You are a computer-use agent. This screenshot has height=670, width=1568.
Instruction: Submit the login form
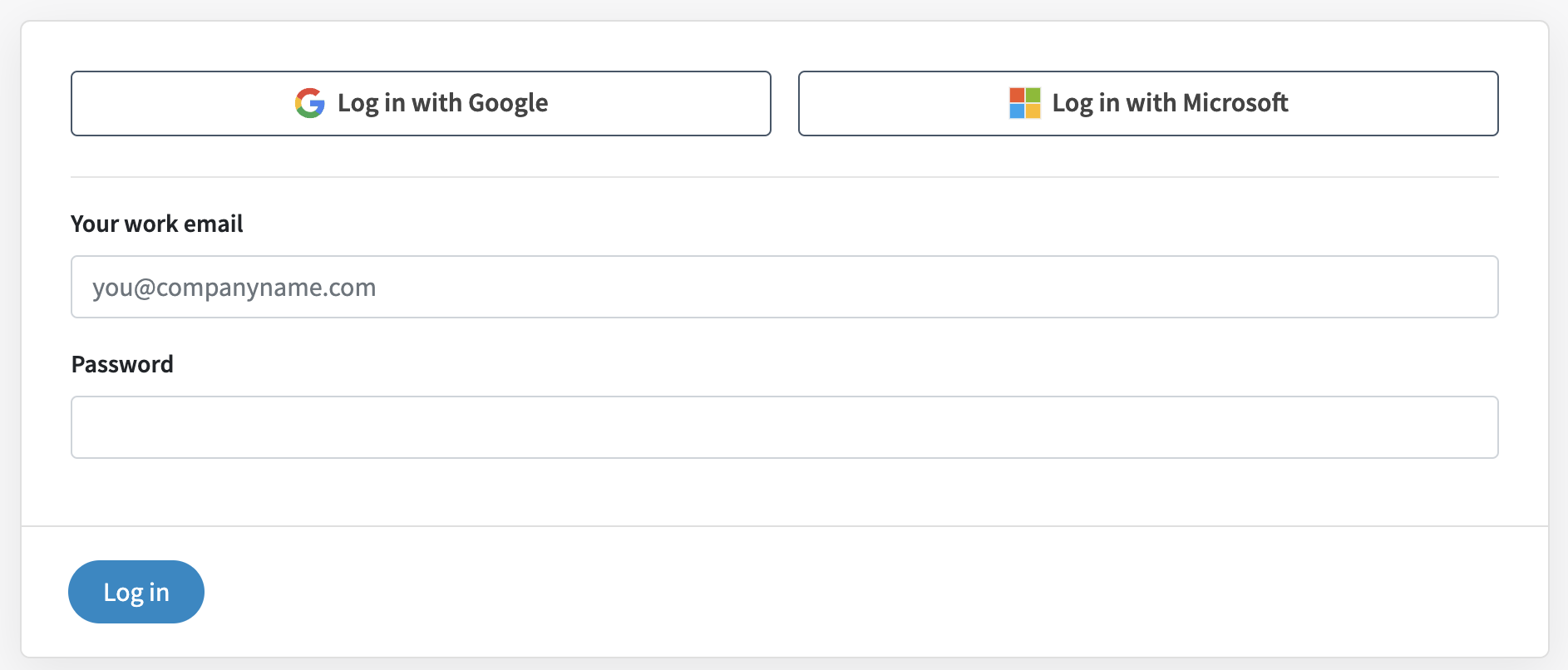(136, 592)
